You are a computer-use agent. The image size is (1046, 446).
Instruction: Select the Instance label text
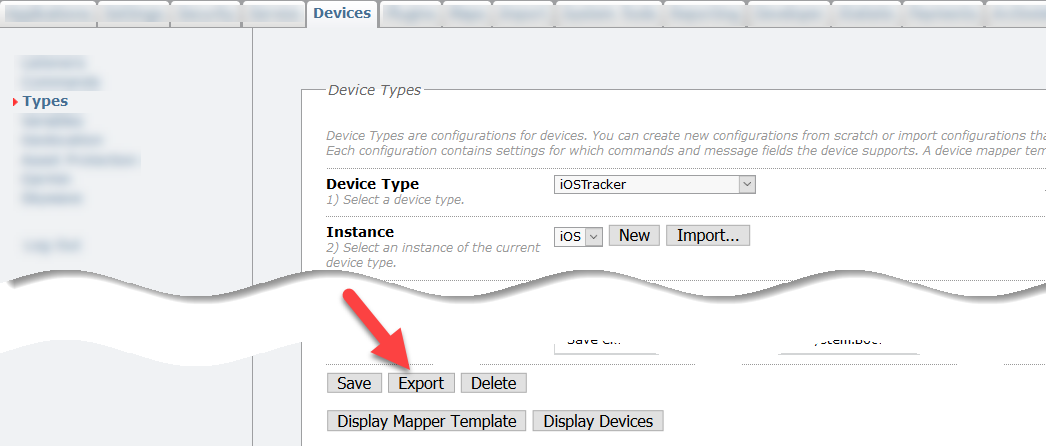[360, 232]
